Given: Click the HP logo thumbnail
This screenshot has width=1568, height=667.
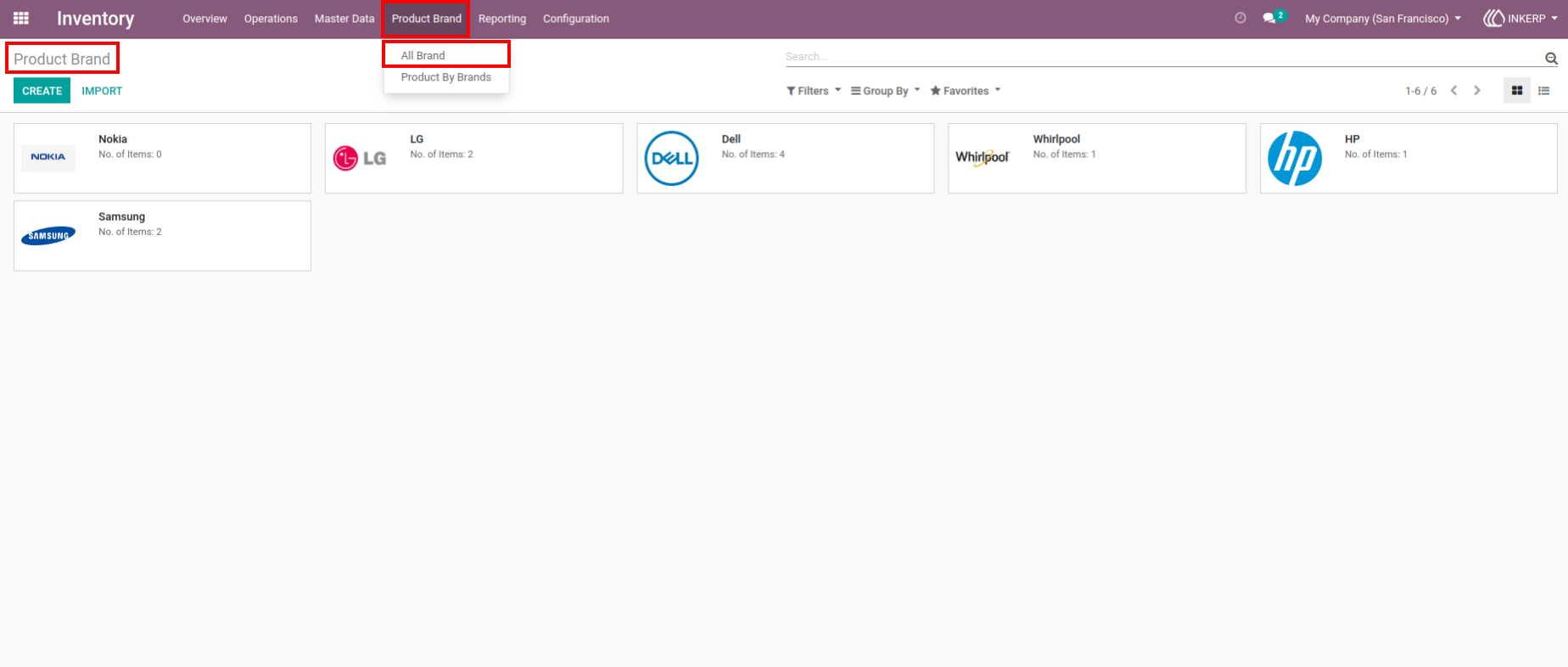Looking at the screenshot, I should (x=1295, y=158).
